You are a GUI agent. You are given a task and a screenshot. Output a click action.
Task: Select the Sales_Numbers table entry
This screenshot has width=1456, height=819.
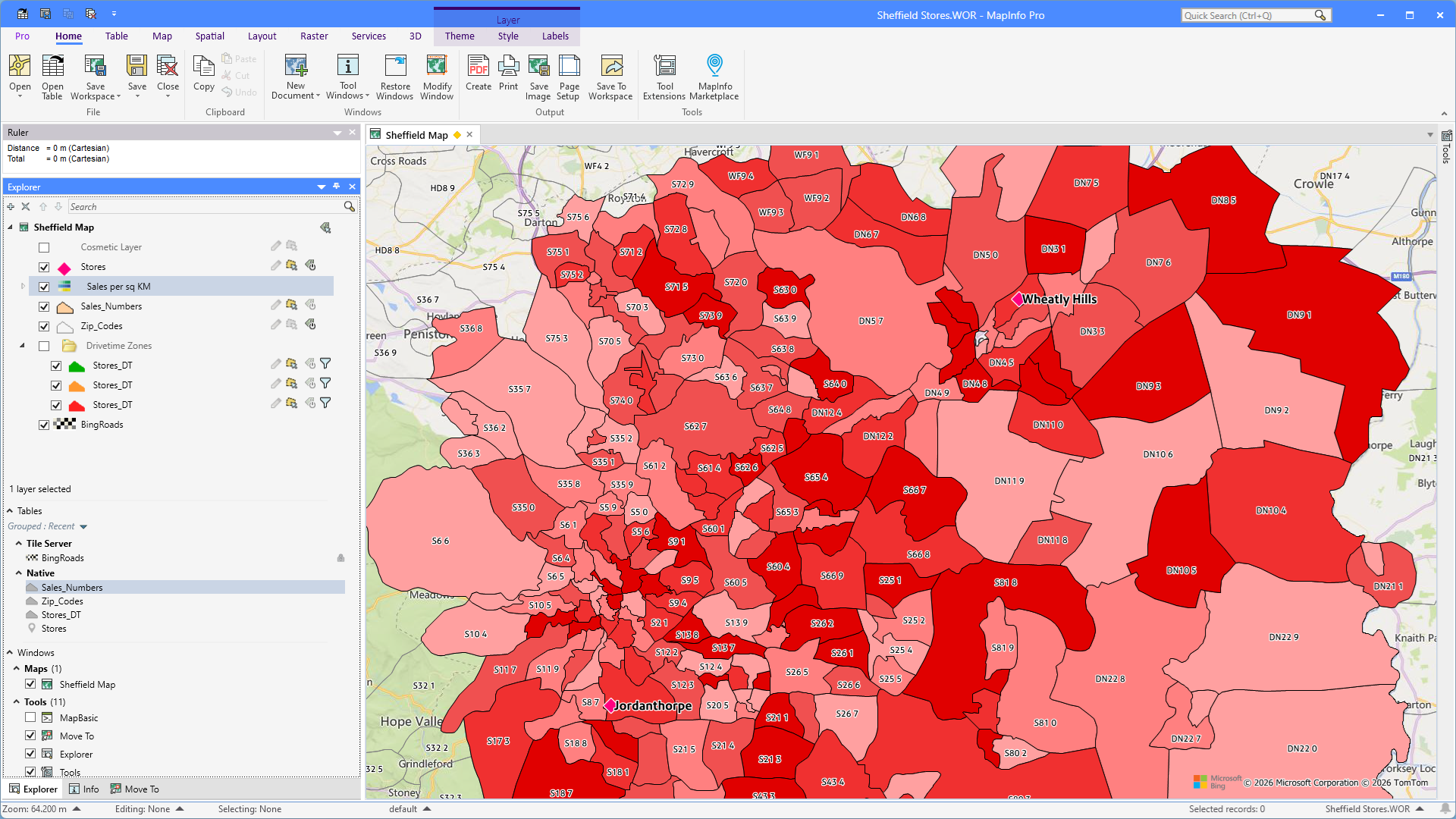click(x=72, y=587)
